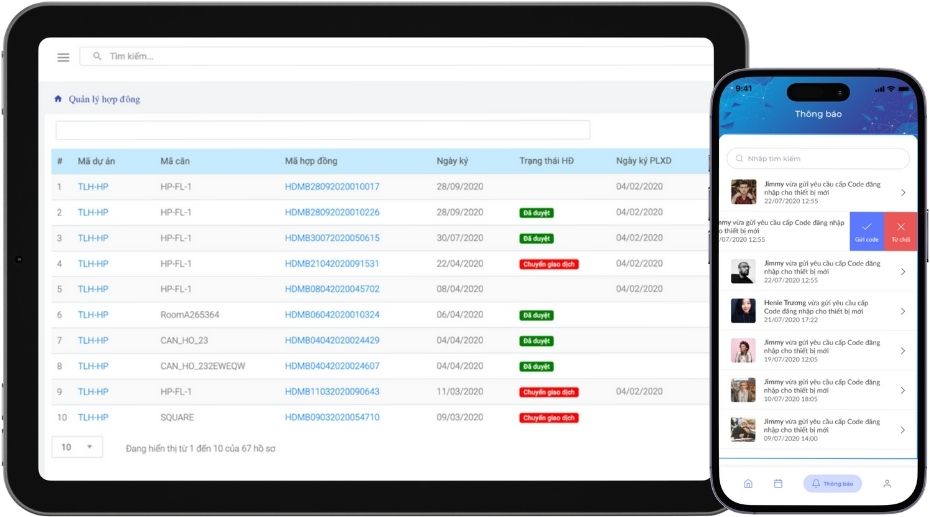Expand chevron of notification dated 19/07/2020
Image resolution: width=930 pixels, height=517 pixels.
coord(903,351)
